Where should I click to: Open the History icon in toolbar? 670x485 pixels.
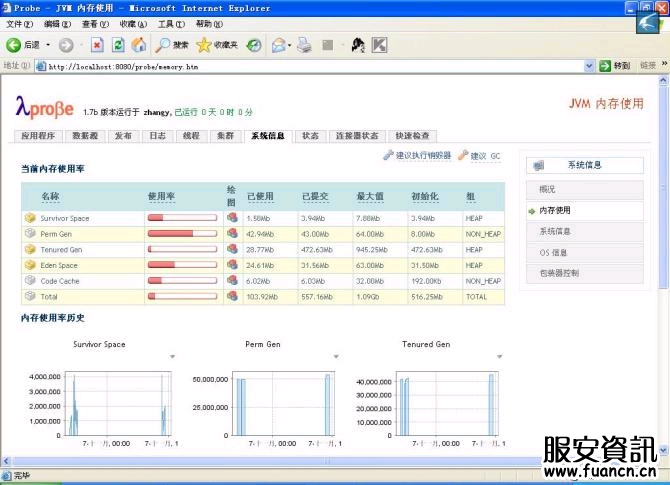(x=254, y=45)
